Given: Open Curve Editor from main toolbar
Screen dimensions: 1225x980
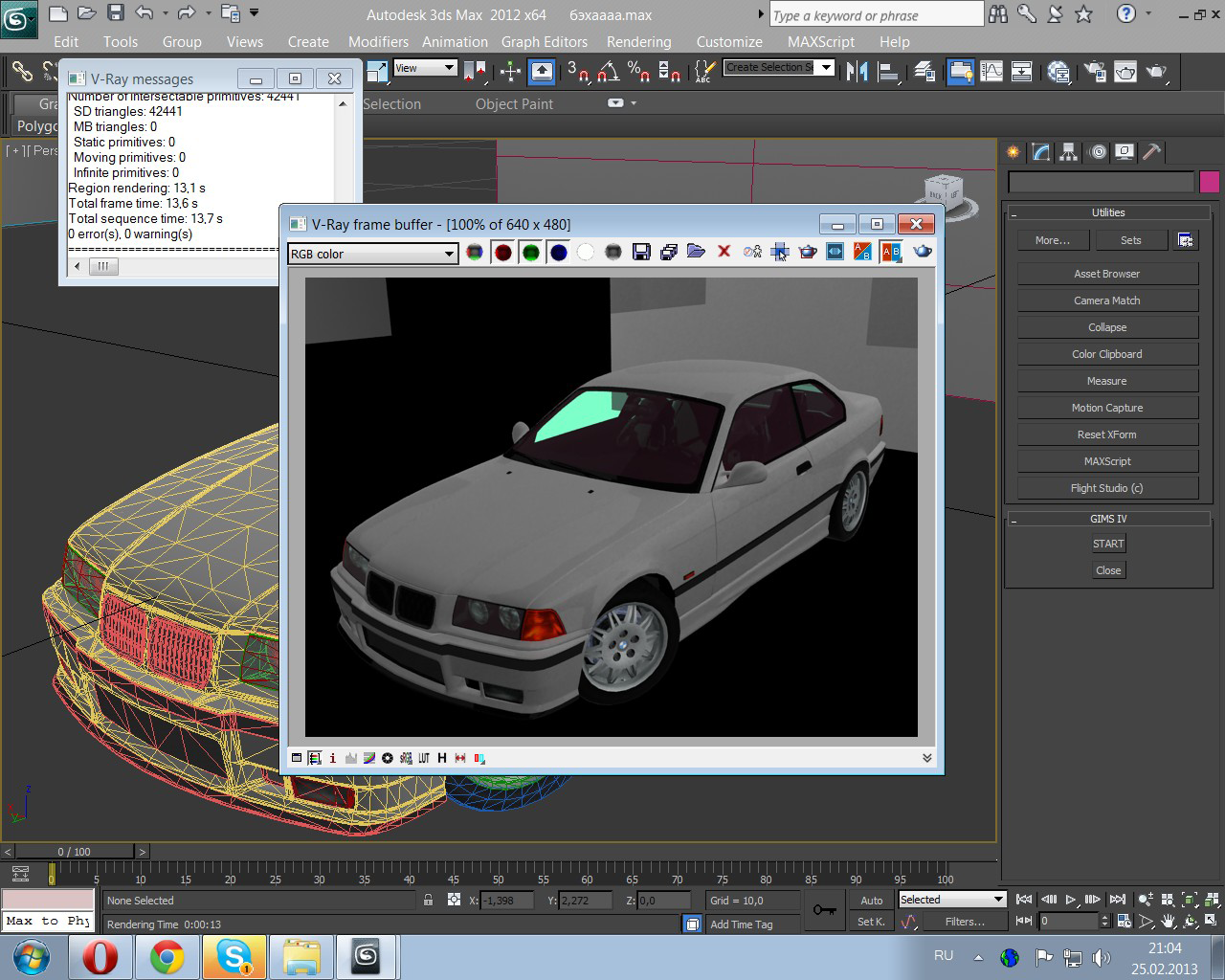Looking at the screenshot, I should [991, 72].
